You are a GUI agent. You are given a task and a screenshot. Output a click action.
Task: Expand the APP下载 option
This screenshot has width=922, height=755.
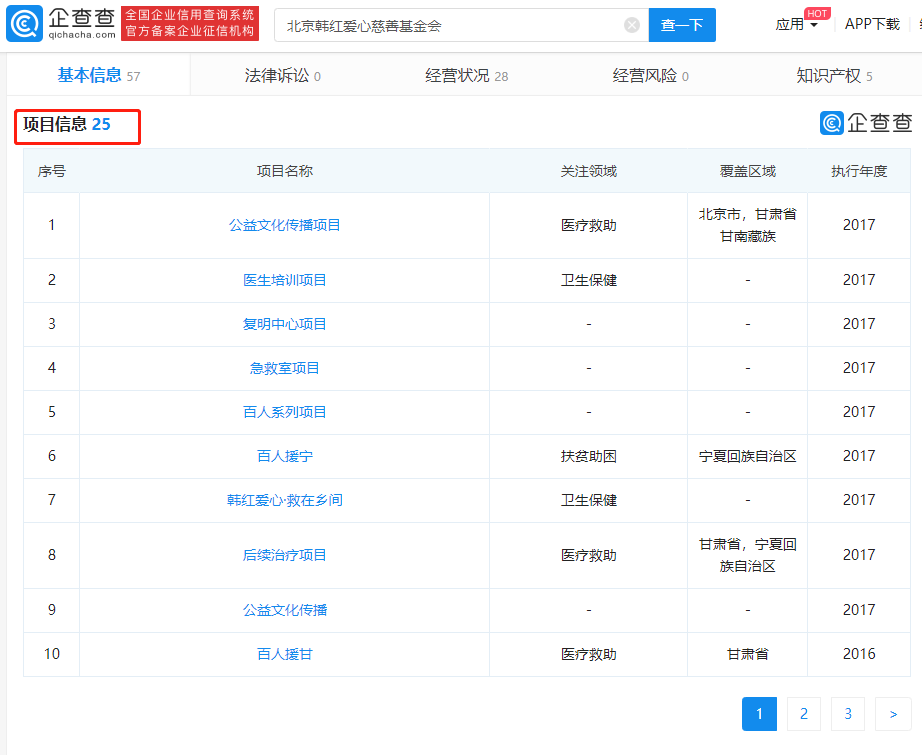[872, 24]
